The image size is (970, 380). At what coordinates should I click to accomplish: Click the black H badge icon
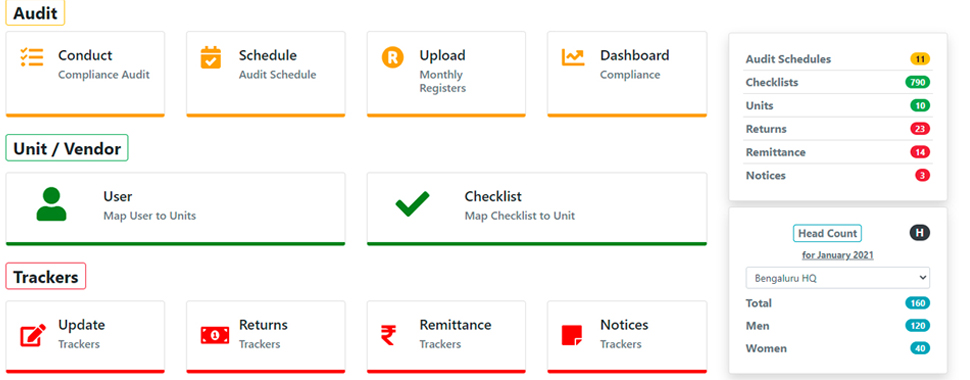(919, 233)
